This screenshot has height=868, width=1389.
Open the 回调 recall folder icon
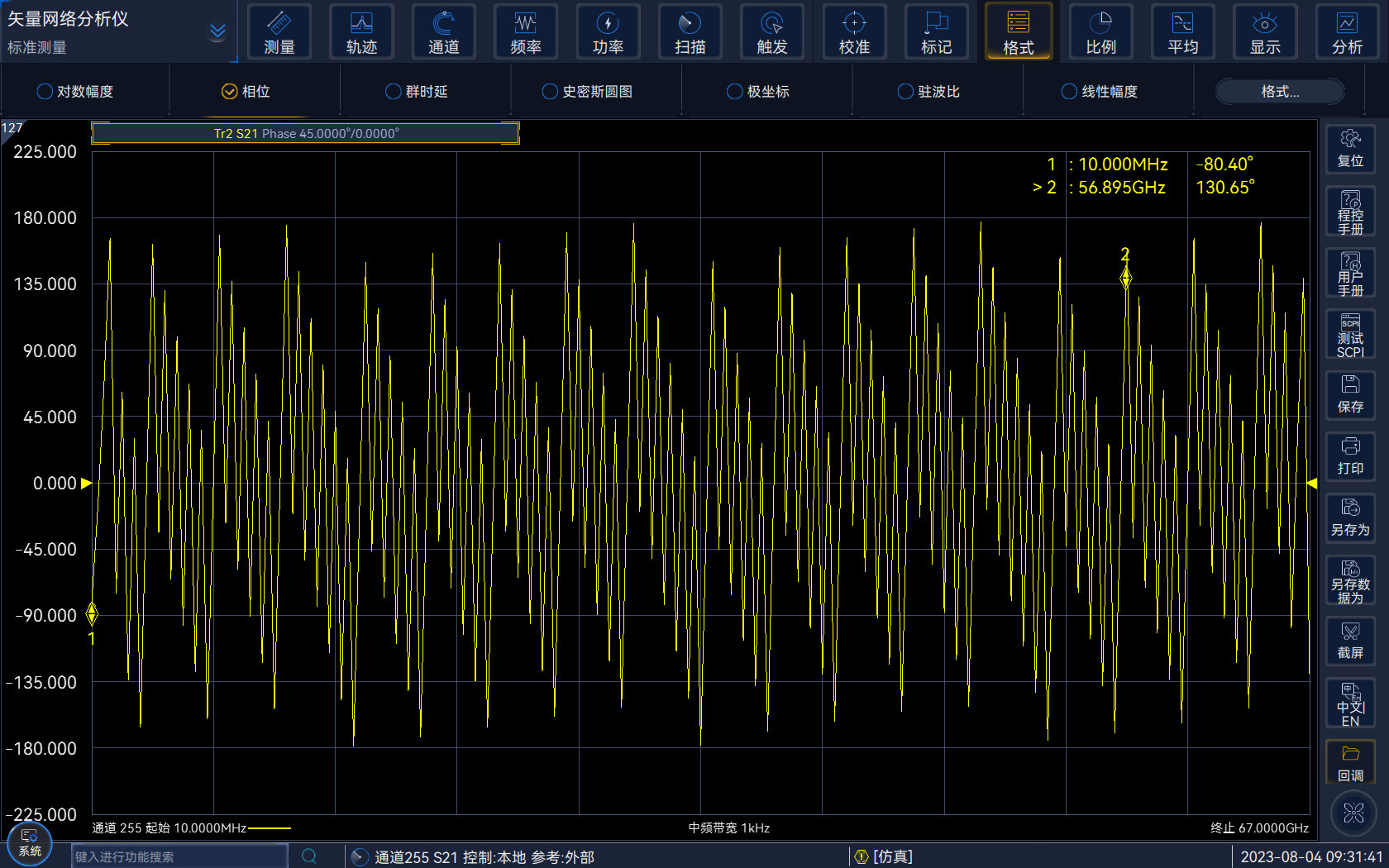click(1350, 763)
